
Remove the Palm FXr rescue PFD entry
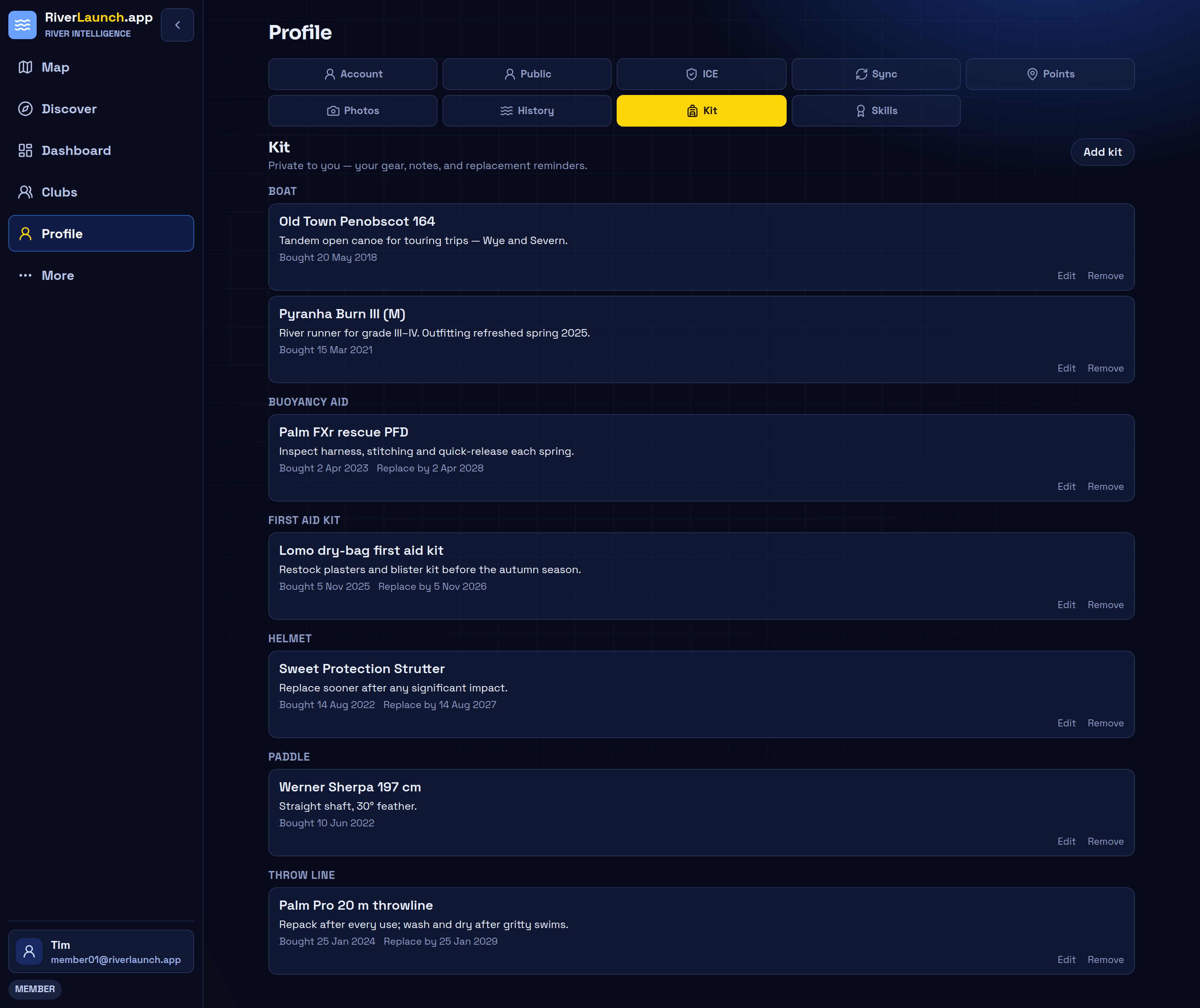1106,487
